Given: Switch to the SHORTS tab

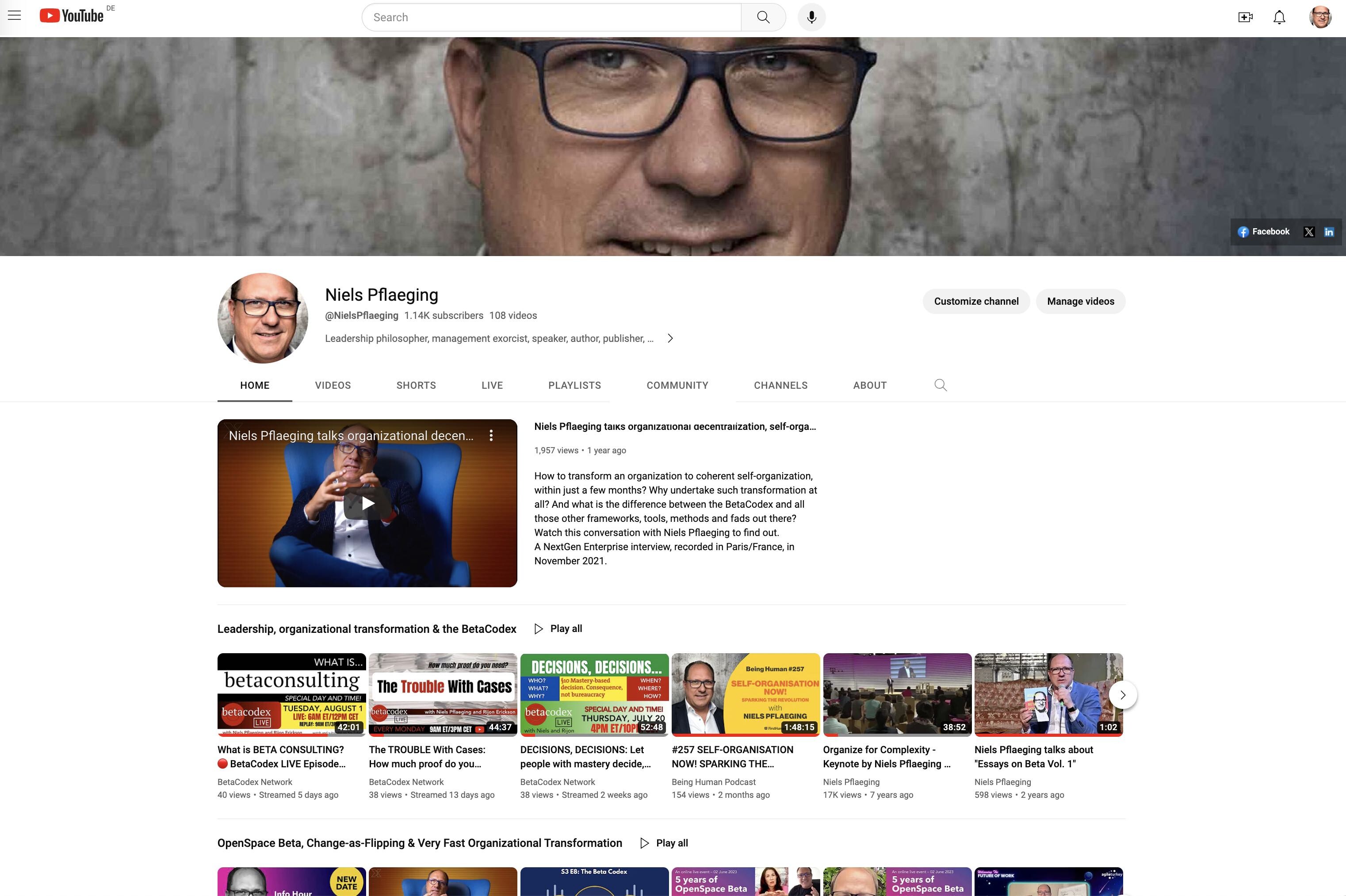Looking at the screenshot, I should point(416,385).
